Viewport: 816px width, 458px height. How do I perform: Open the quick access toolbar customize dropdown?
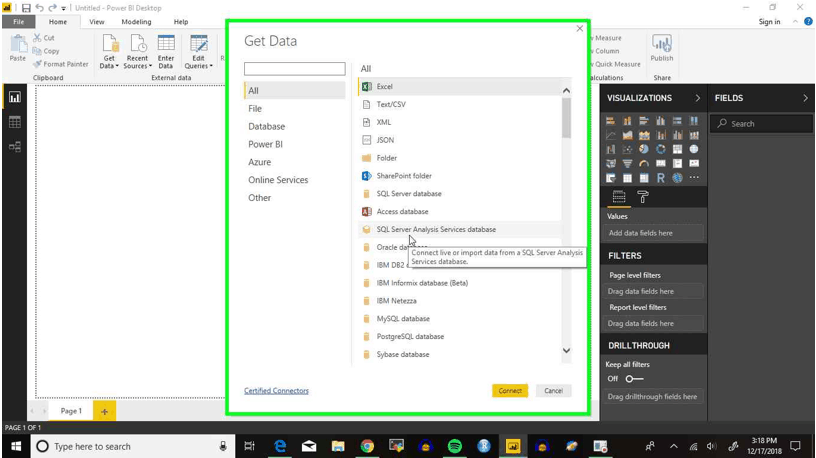pos(63,8)
